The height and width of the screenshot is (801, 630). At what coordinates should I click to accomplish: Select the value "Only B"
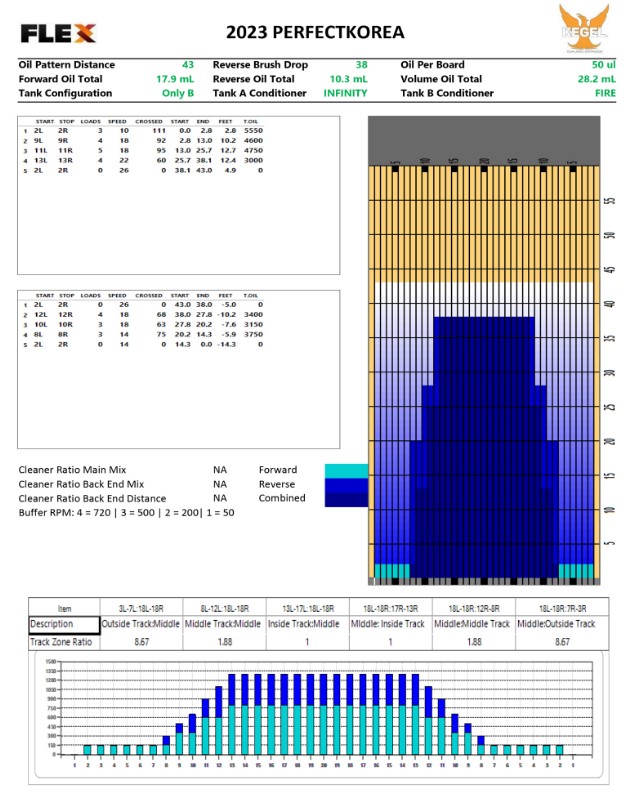point(178,93)
